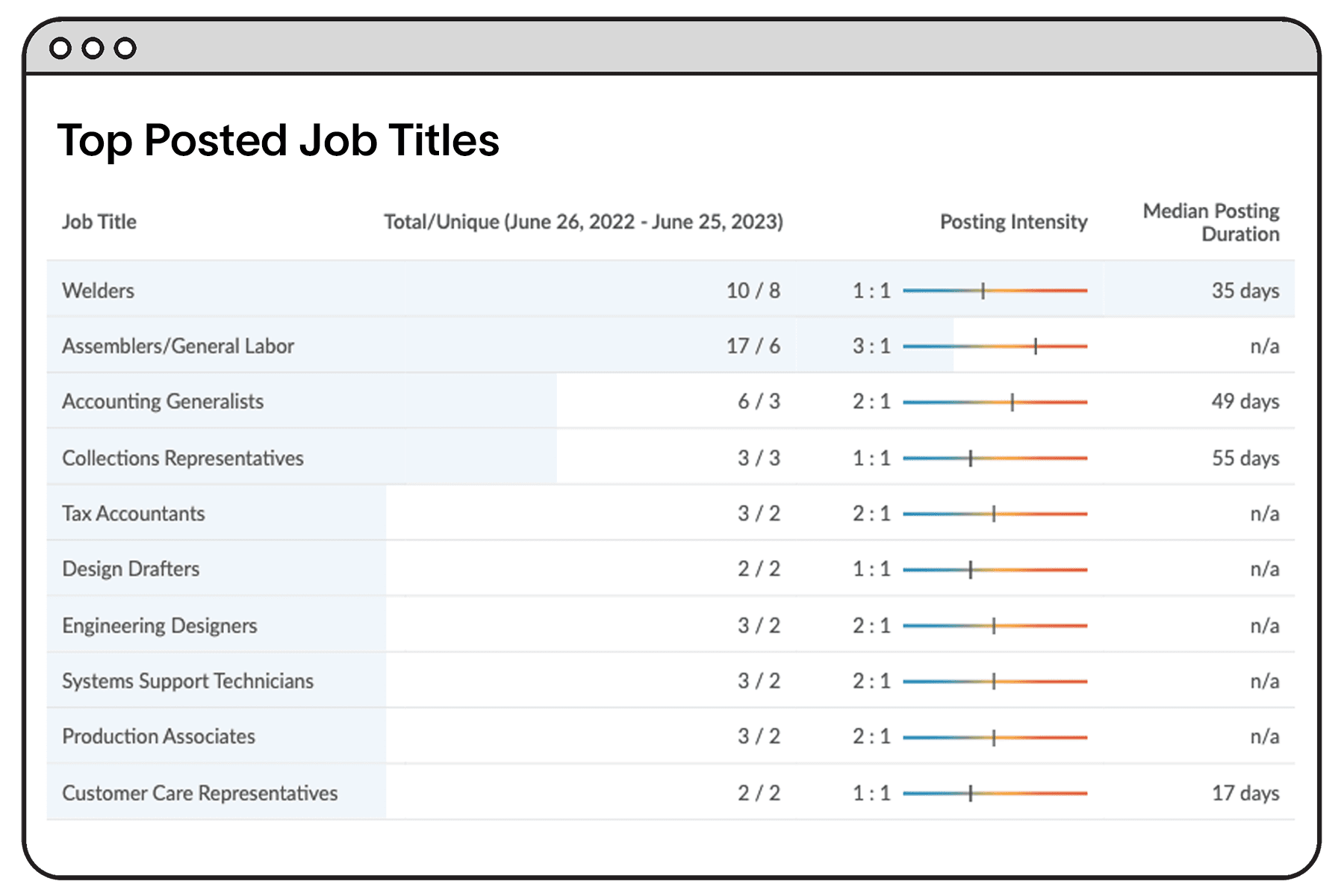
Task: Select the Tax Accountants job title
Action: pyautogui.click(x=134, y=514)
